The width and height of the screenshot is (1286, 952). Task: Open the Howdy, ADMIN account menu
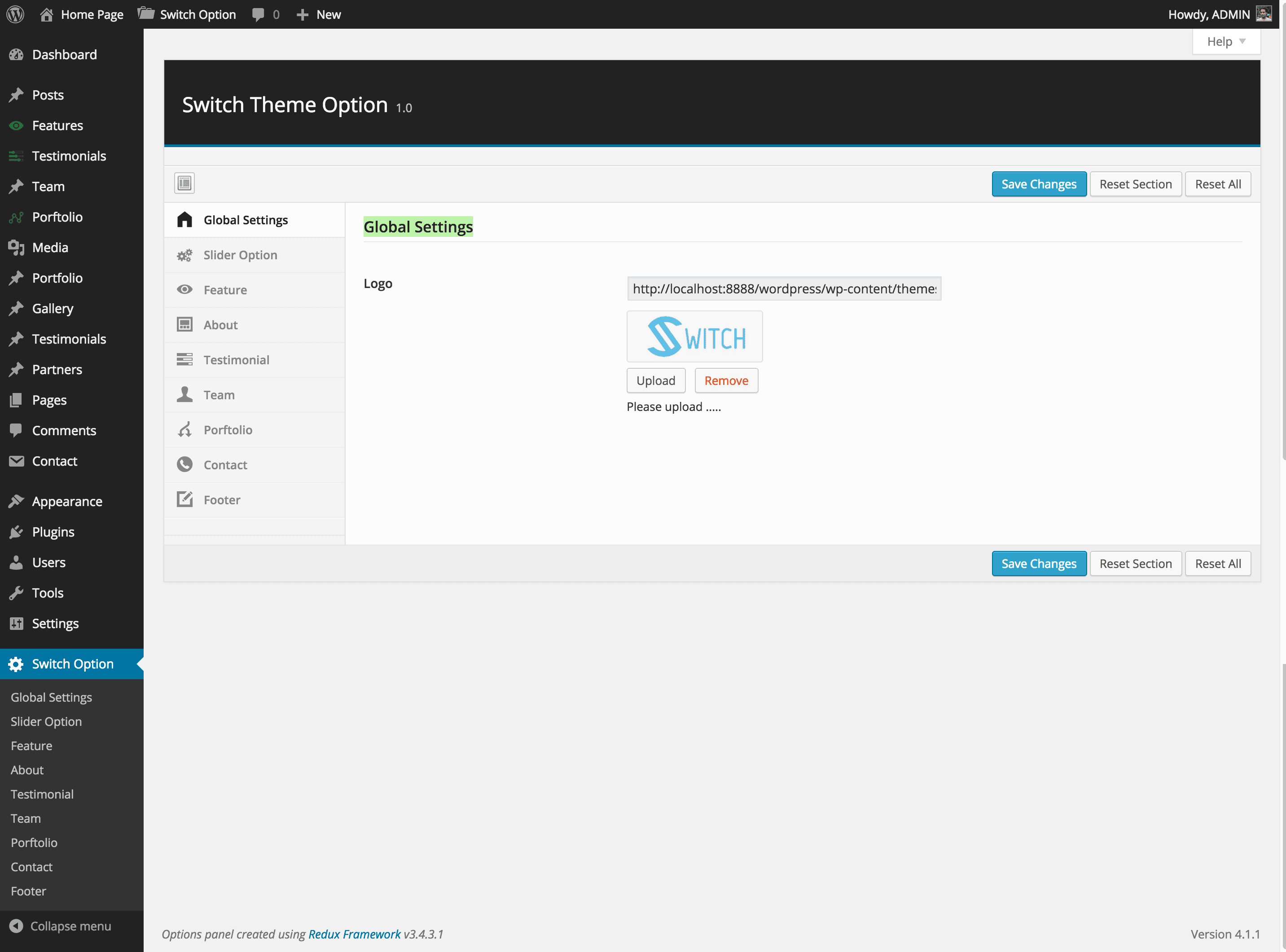1208,14
